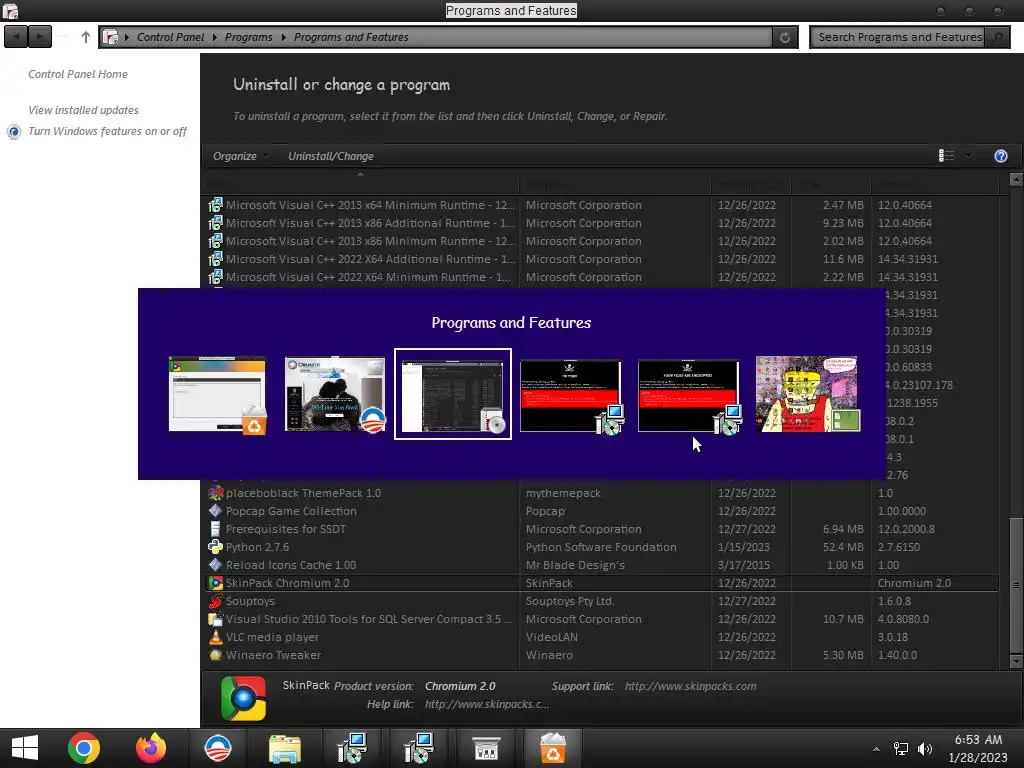Click the Windows Start button
The image size is (1024, 768).
coord(25,748)
